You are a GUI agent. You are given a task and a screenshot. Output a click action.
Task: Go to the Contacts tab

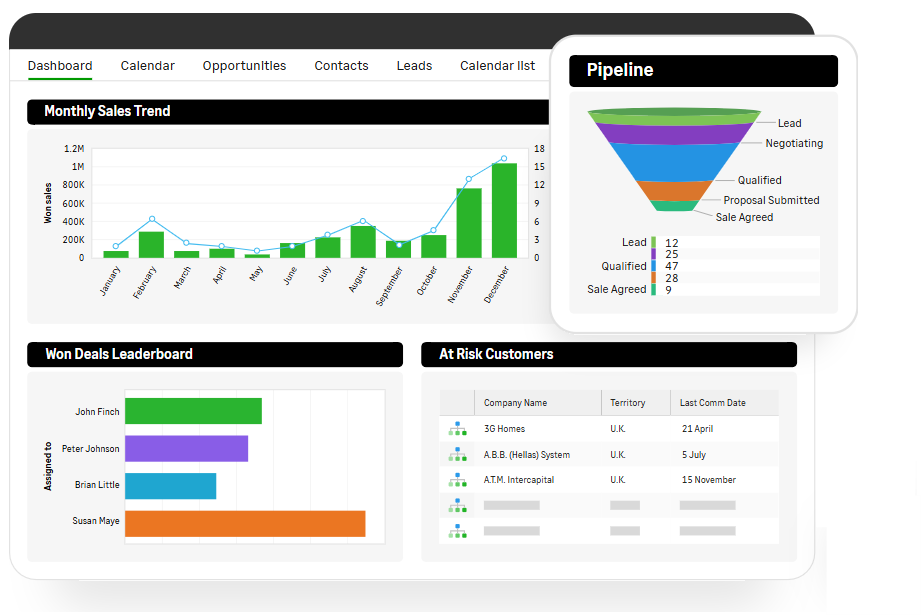341,65
